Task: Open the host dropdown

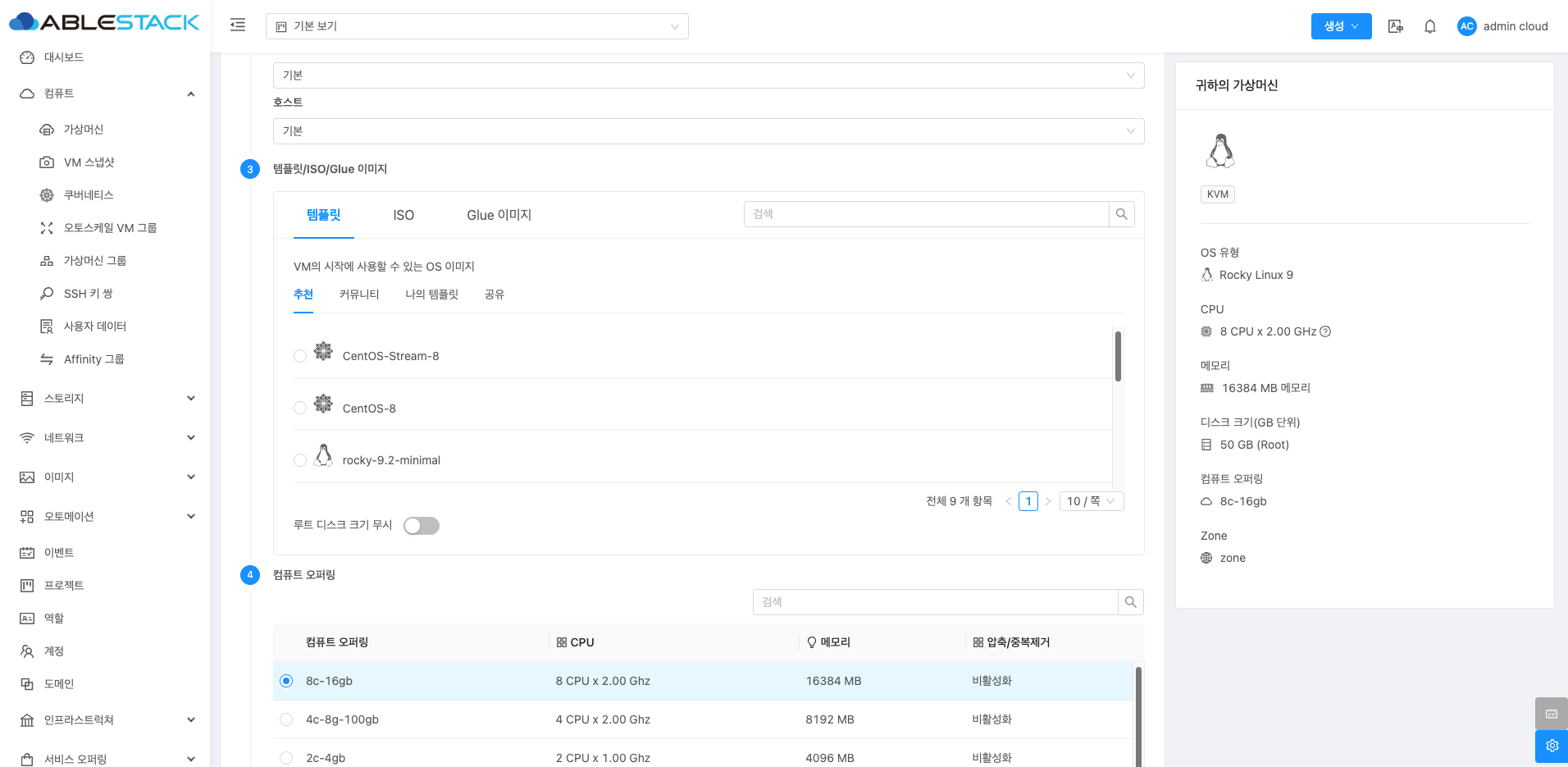Action: 708,131
